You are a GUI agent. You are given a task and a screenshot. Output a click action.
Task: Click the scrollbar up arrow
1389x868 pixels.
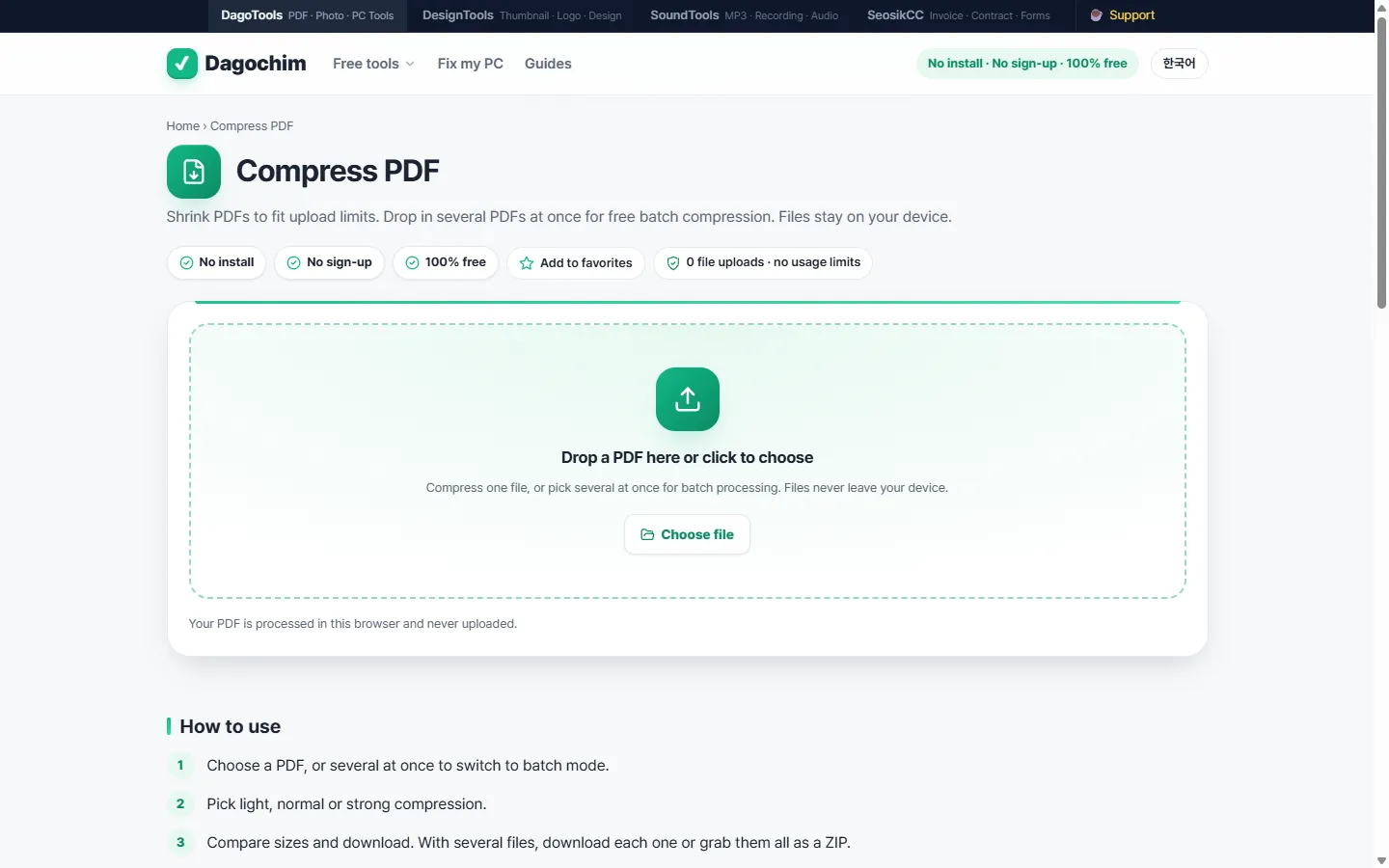[x=1381, y=8]
